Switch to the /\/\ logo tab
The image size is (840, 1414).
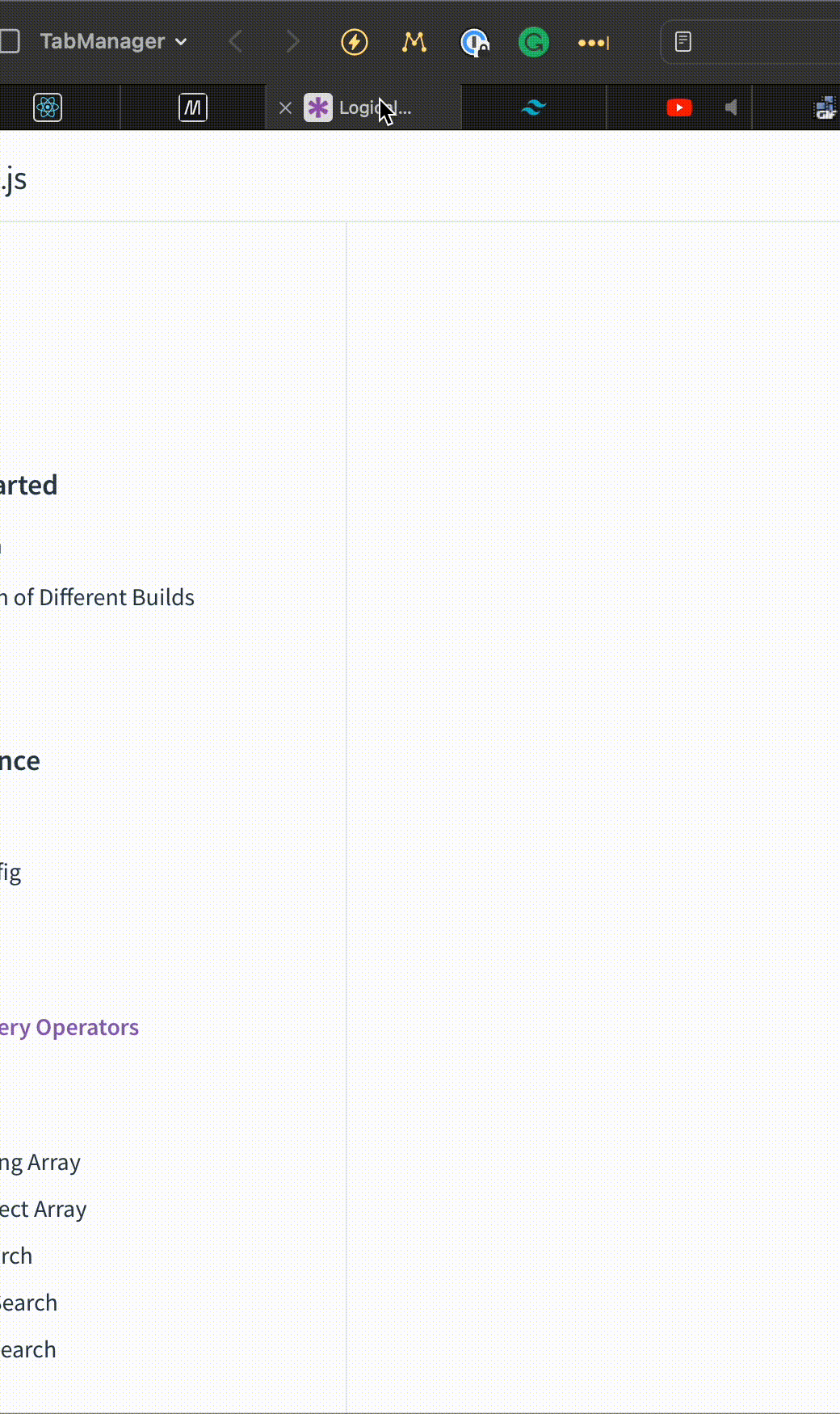click(x=193, y=107)
